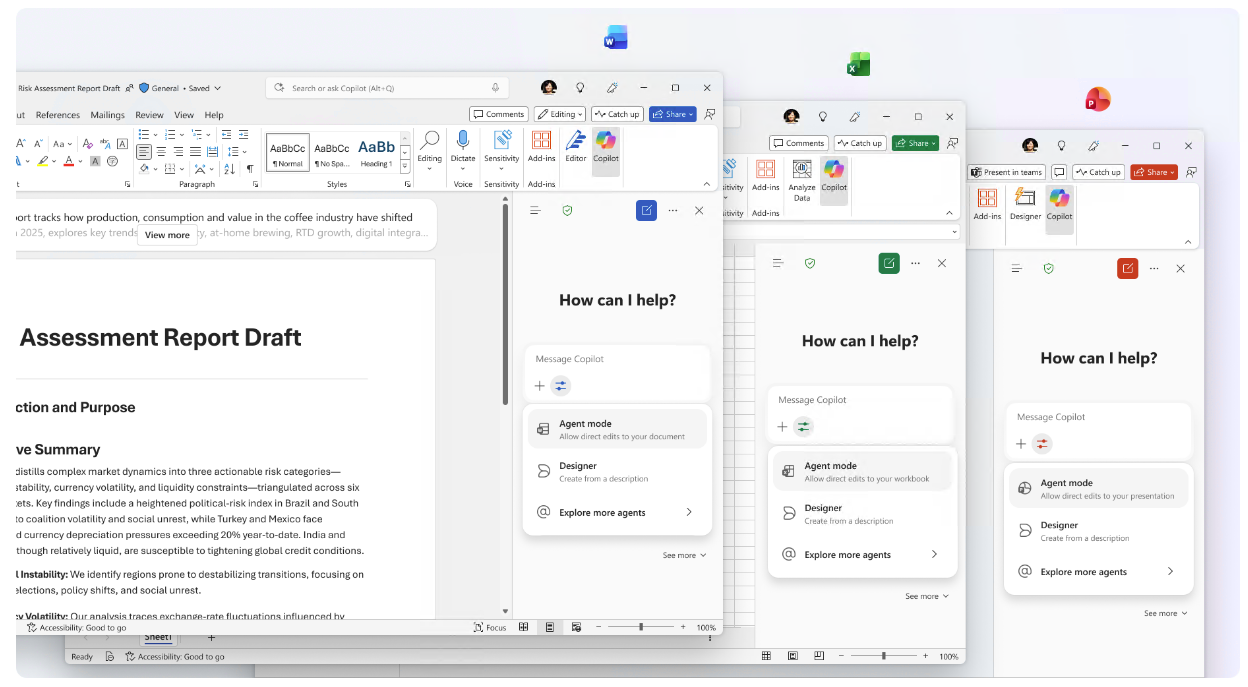Open the Mailings ribbon tab
The width and height of the screenshot is (1248, 687).
(108, 115)
